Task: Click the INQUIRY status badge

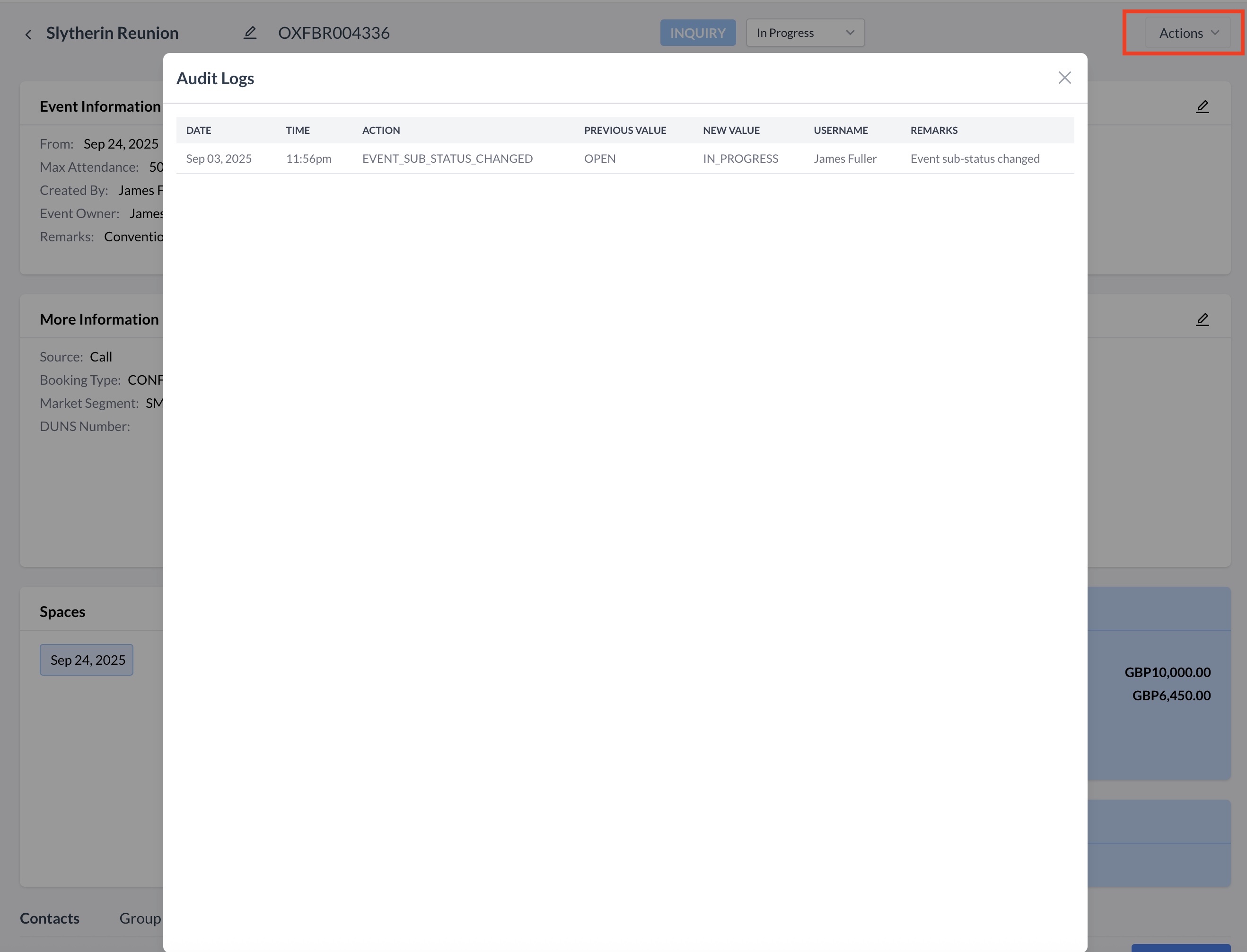Action: 697,33
